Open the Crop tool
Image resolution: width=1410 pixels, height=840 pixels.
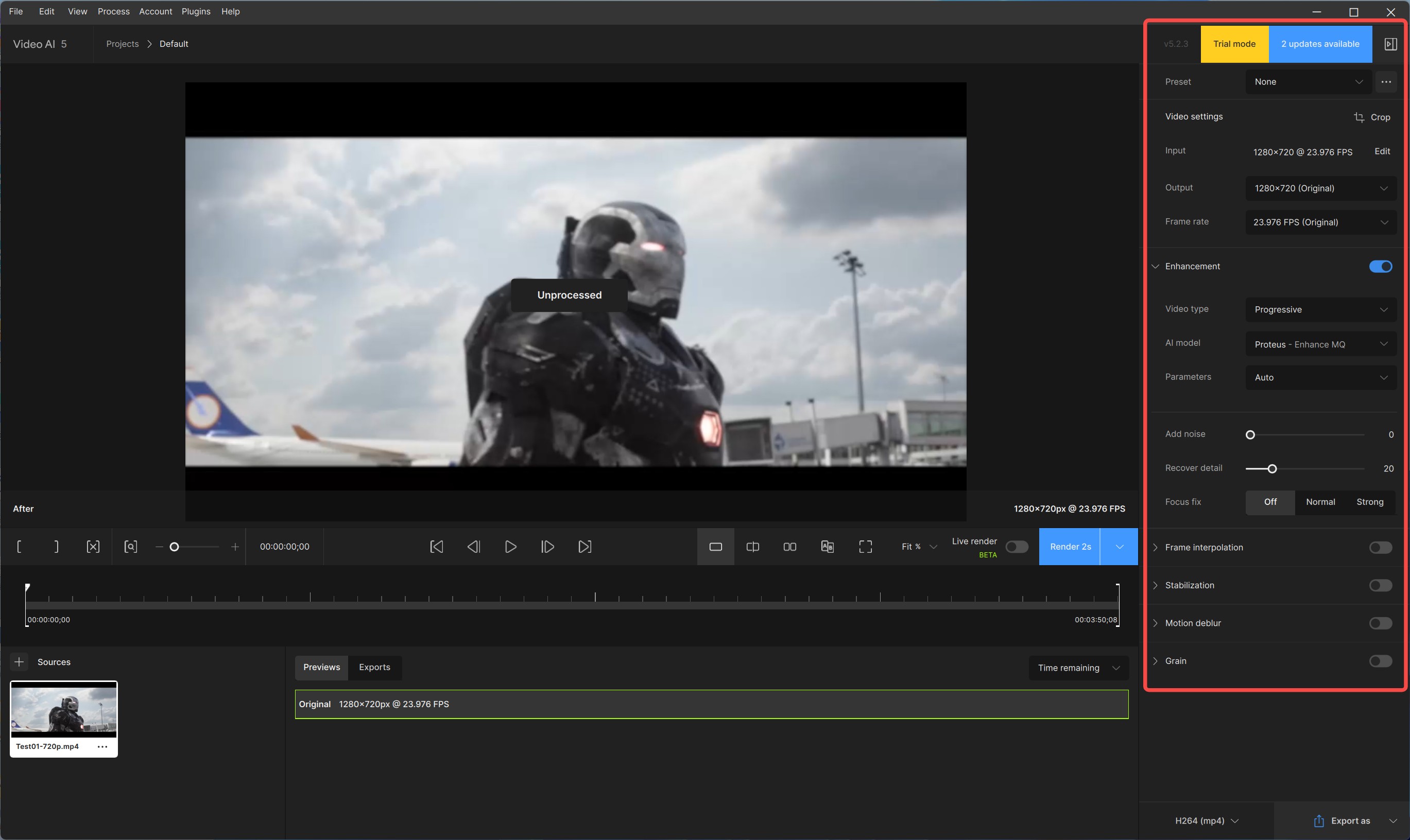pos(1372,117)
